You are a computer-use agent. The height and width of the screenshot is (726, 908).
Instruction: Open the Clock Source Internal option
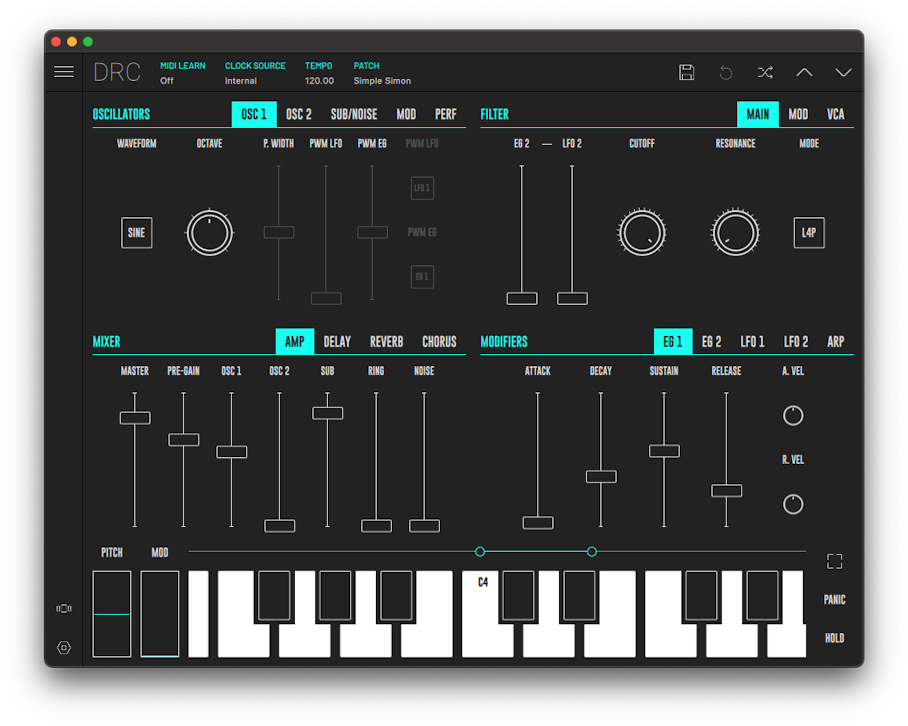pos(241,80)
